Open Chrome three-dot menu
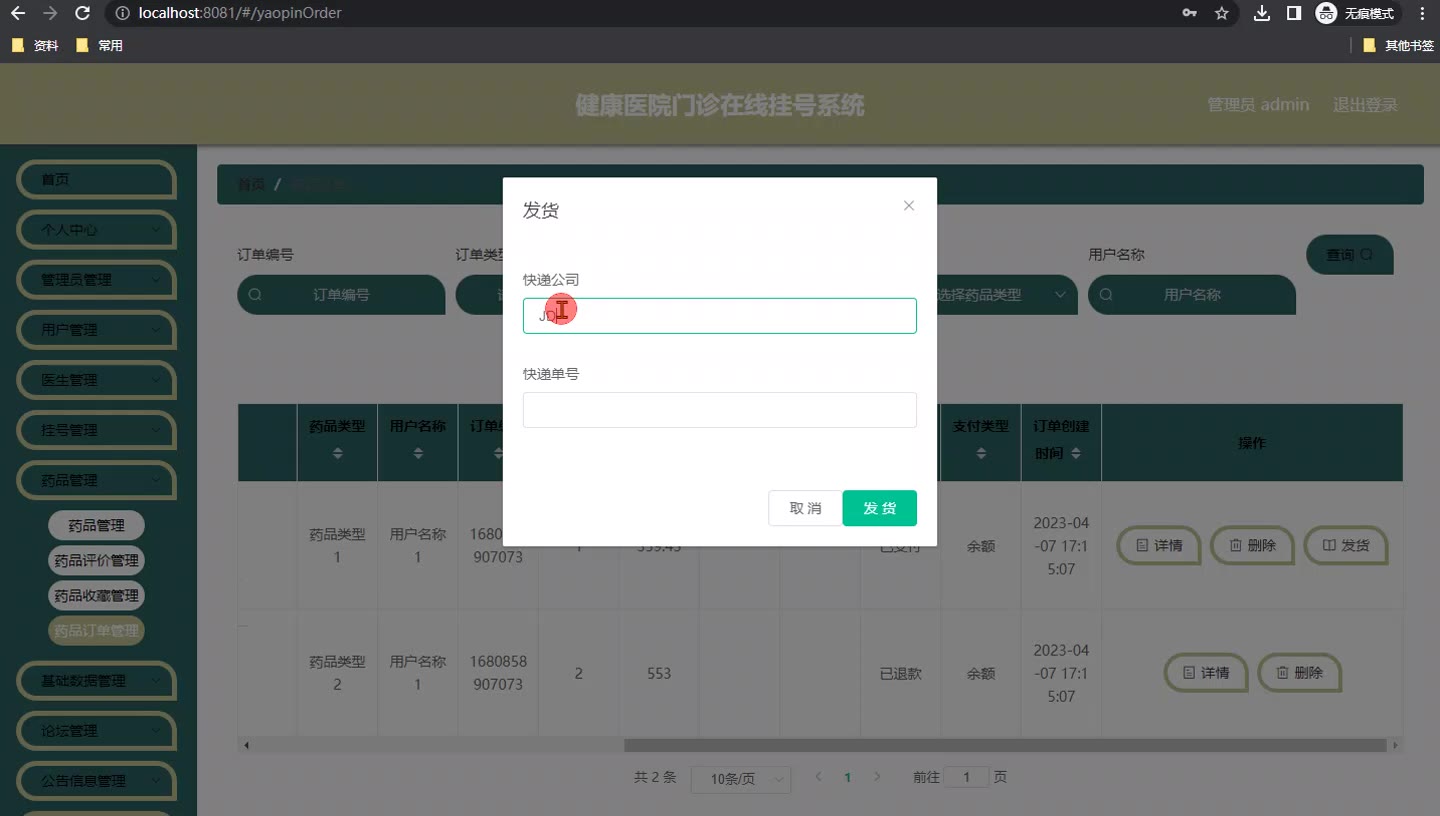Viewport: 1440px width, 816px height. pos(1422,13)
